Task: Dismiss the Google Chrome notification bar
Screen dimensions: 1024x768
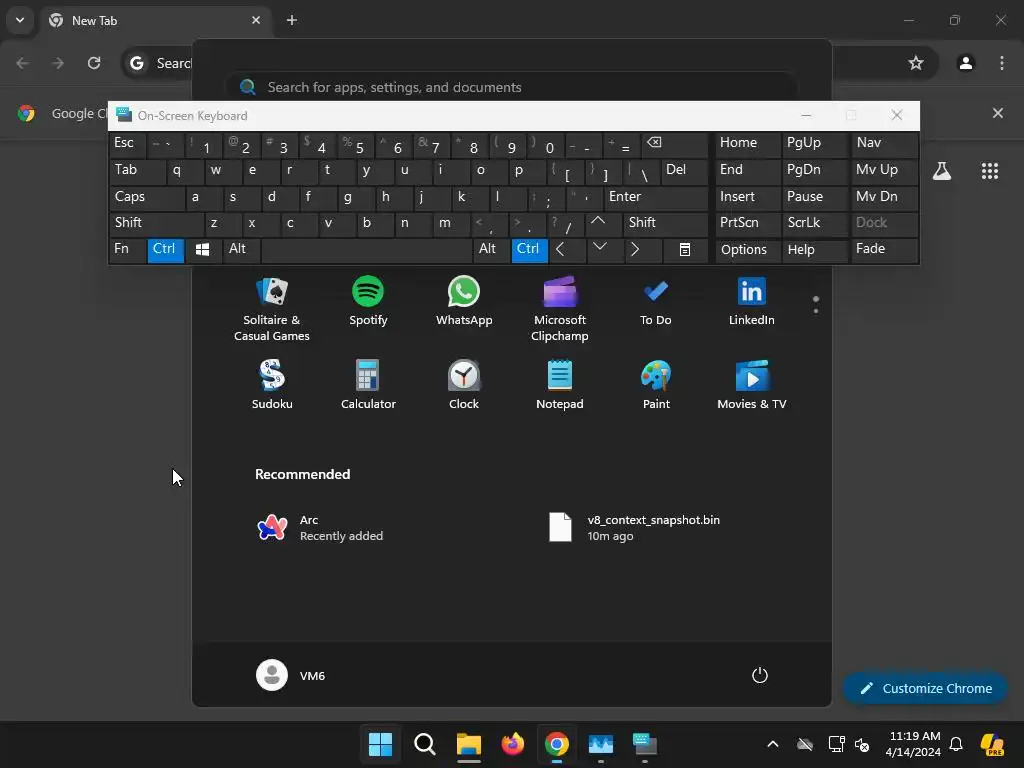Action: [x=997, y=114]
